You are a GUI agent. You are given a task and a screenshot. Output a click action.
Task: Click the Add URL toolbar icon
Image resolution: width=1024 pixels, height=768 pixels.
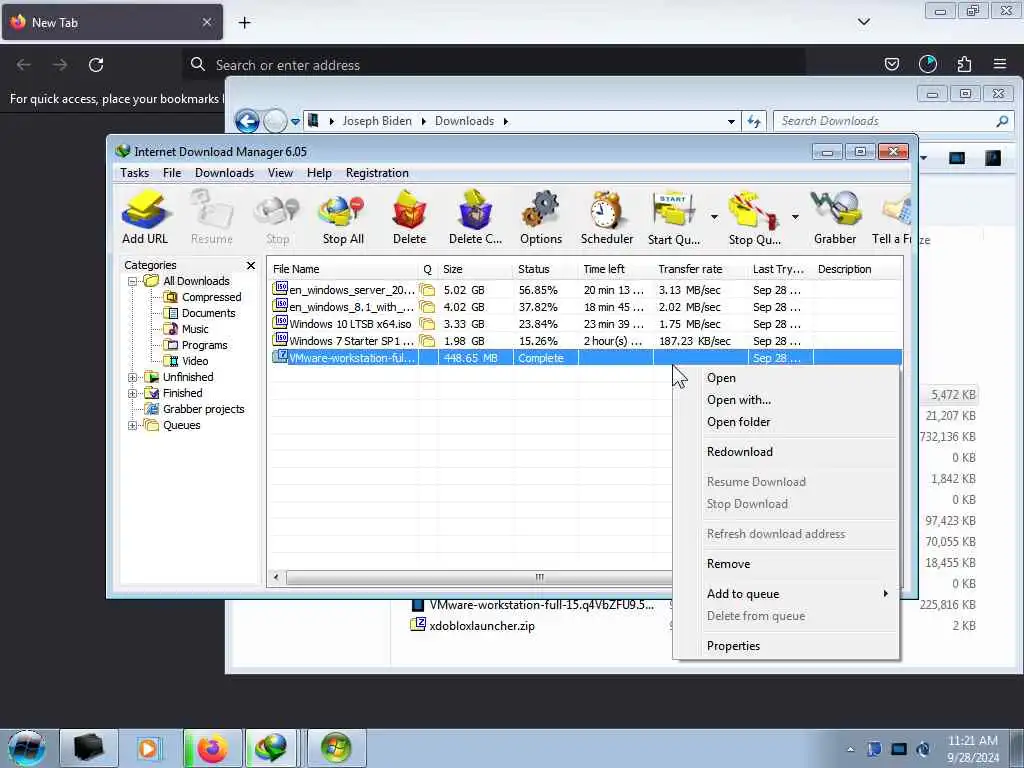(145, 217)
